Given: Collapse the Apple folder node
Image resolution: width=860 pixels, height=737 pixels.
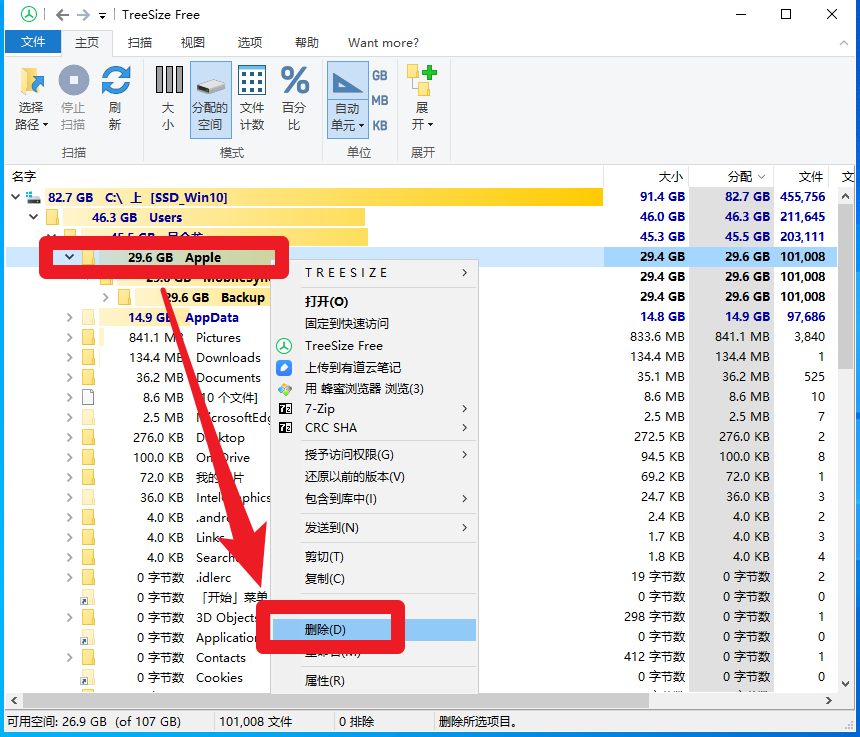Looking at the screenshot, I should coord(69,256).
